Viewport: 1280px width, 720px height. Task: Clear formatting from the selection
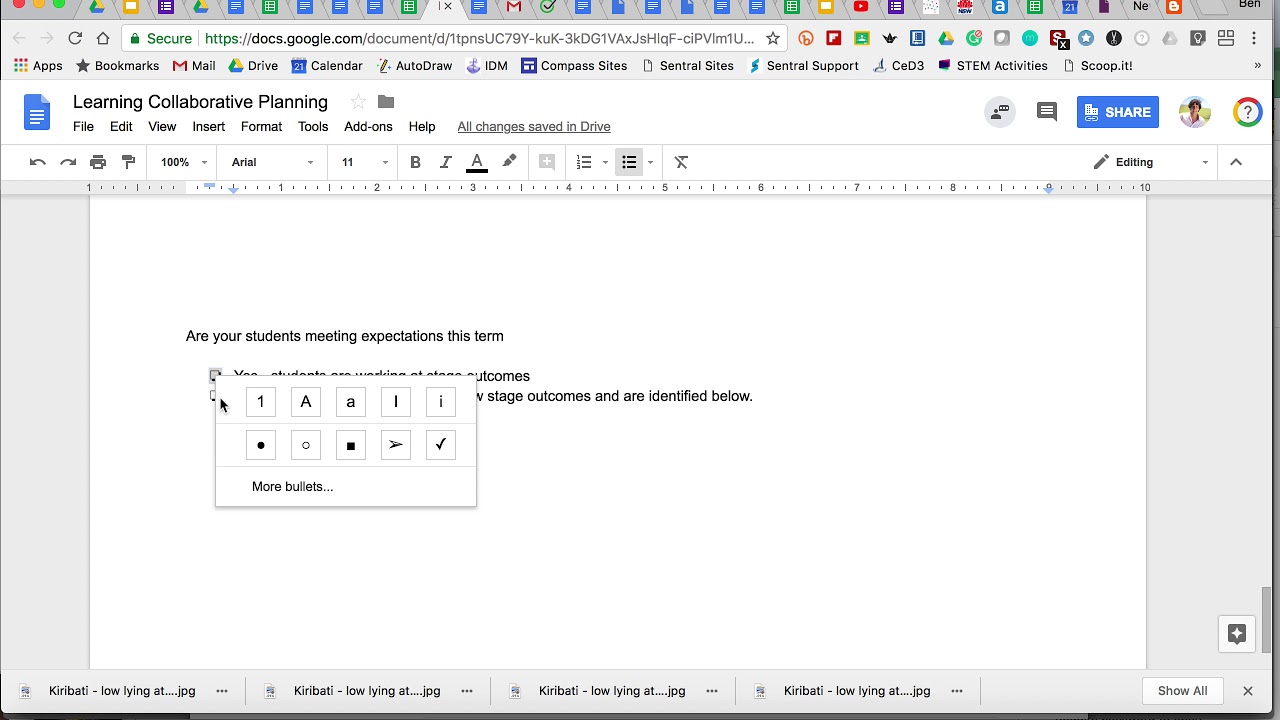coord(681,162)
